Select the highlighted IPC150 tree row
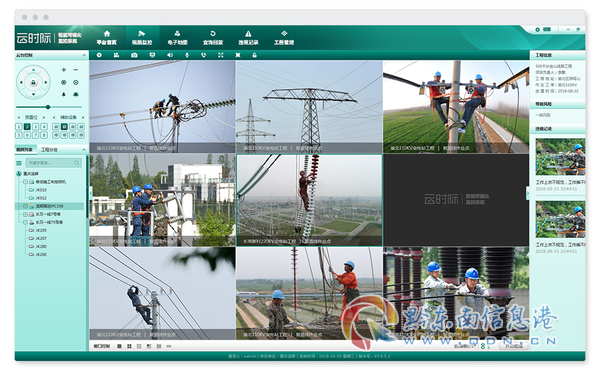Screen dimensions: 600x373 click(49, 206)
